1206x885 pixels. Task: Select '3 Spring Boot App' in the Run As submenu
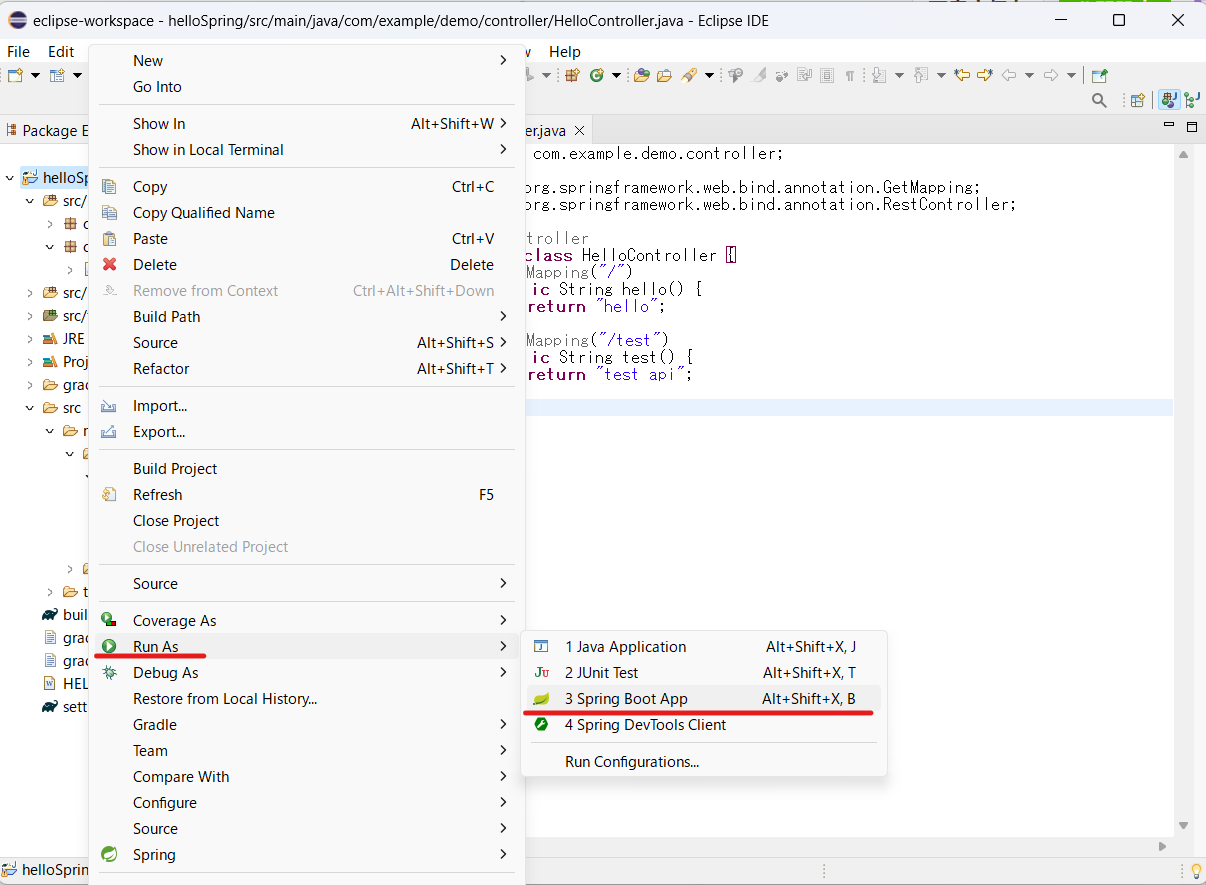[x=626, y=699]
